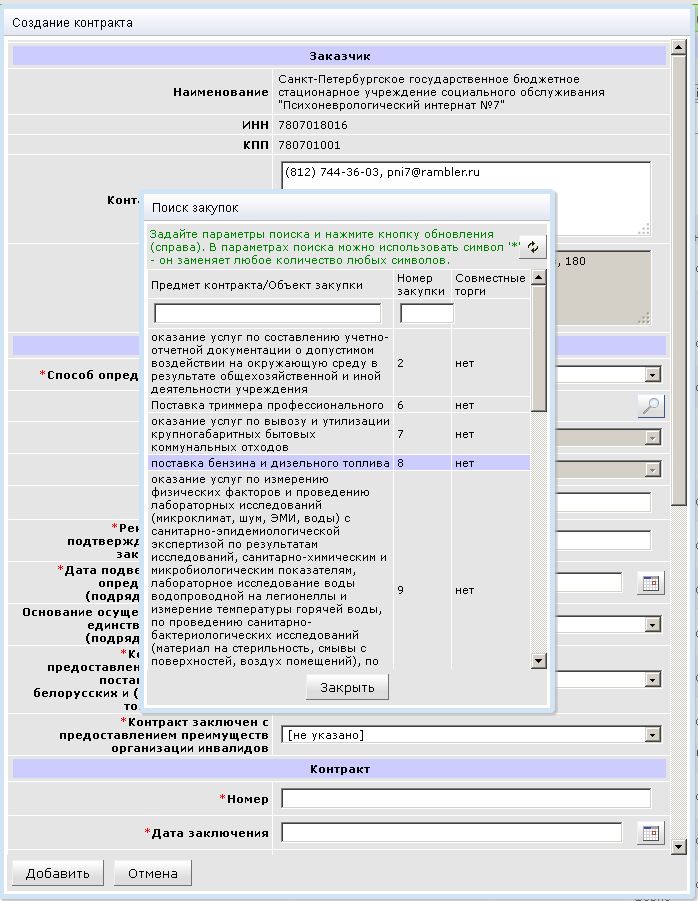Click the Закрыть button in search dialog
This screenshot has height=901, width=698.
(347, 687)
